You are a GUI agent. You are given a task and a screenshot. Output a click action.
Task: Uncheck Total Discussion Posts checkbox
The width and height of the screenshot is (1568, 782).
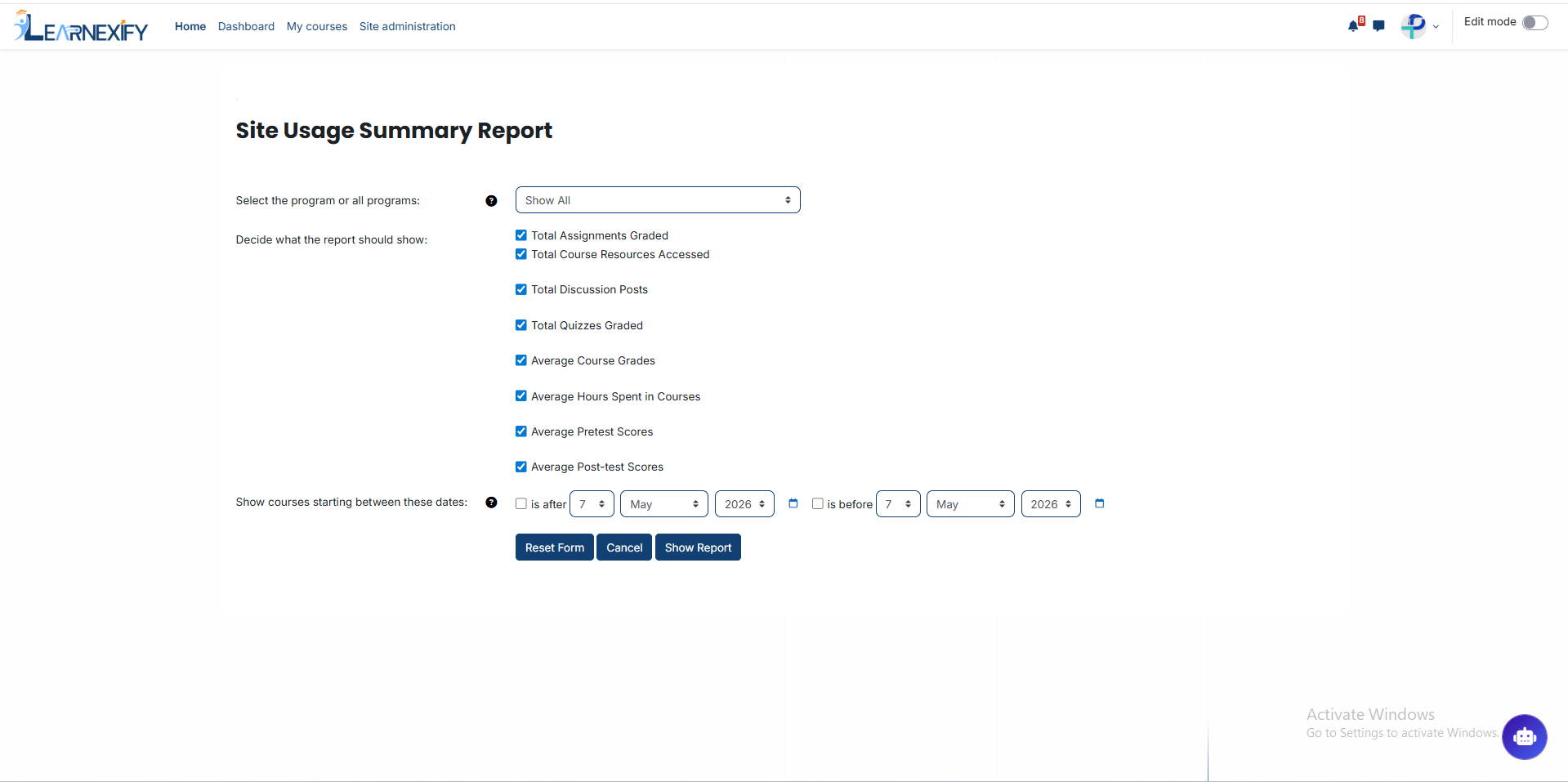pos(521,289)
